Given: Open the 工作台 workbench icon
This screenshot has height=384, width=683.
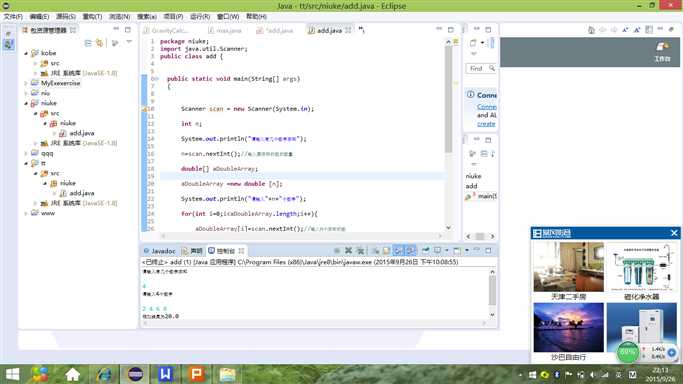Looking at the screenshot, I should [x=662, y=51].
